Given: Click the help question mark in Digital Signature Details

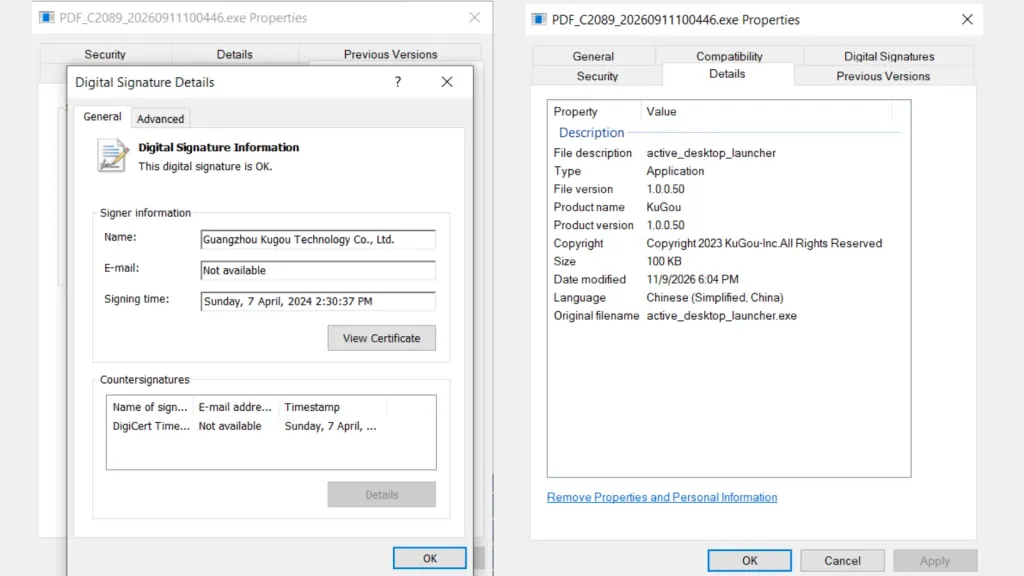Looking at the screenshot, I should 398,82.
